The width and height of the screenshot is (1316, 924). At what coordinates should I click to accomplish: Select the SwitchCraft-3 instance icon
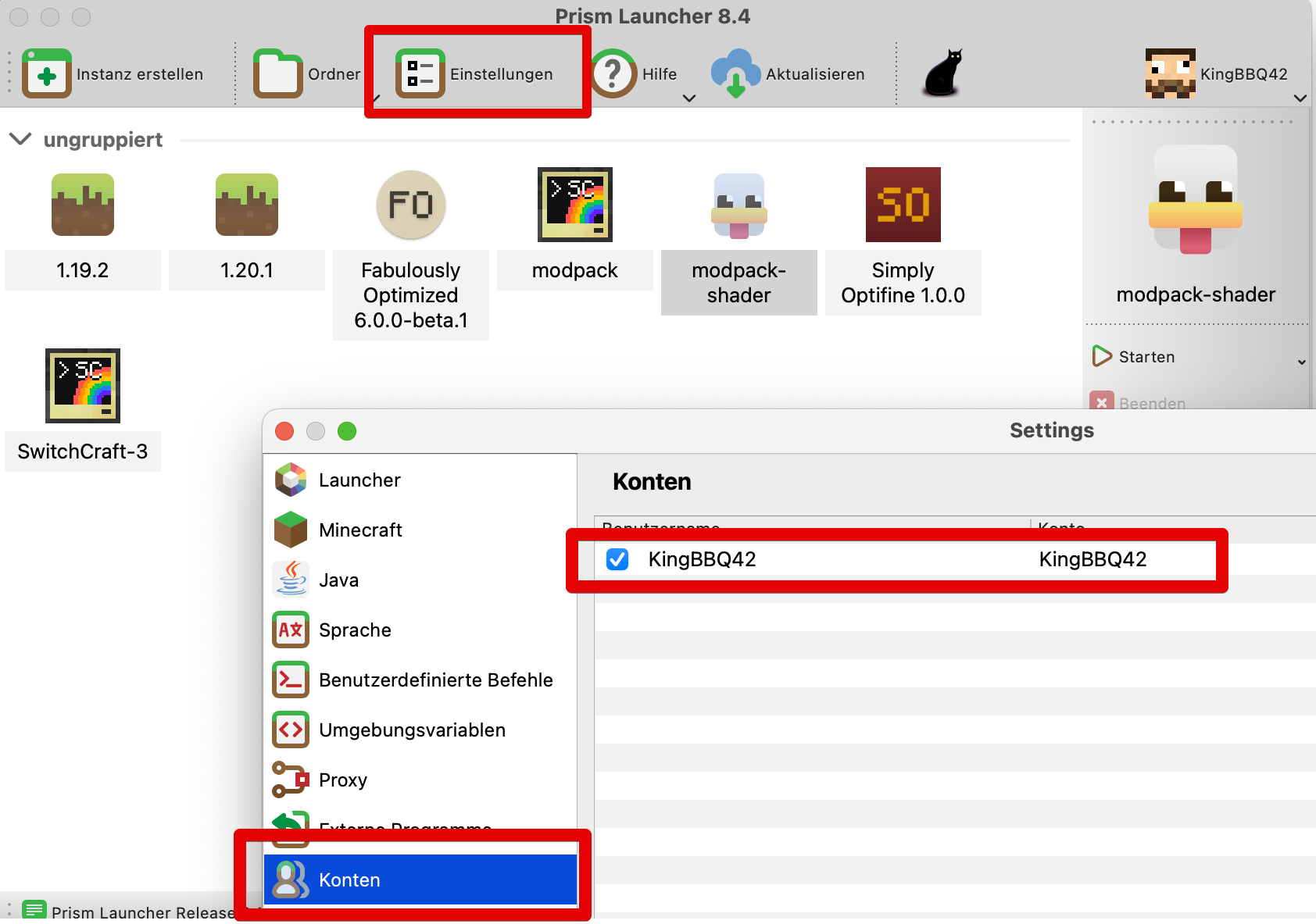(83, 386)
